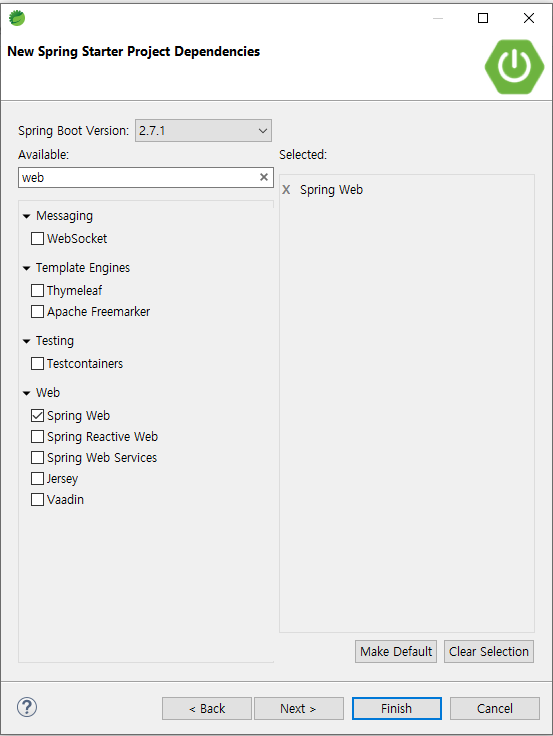
Task: Click the Spring Boot power logo
Action: (515, 67)
